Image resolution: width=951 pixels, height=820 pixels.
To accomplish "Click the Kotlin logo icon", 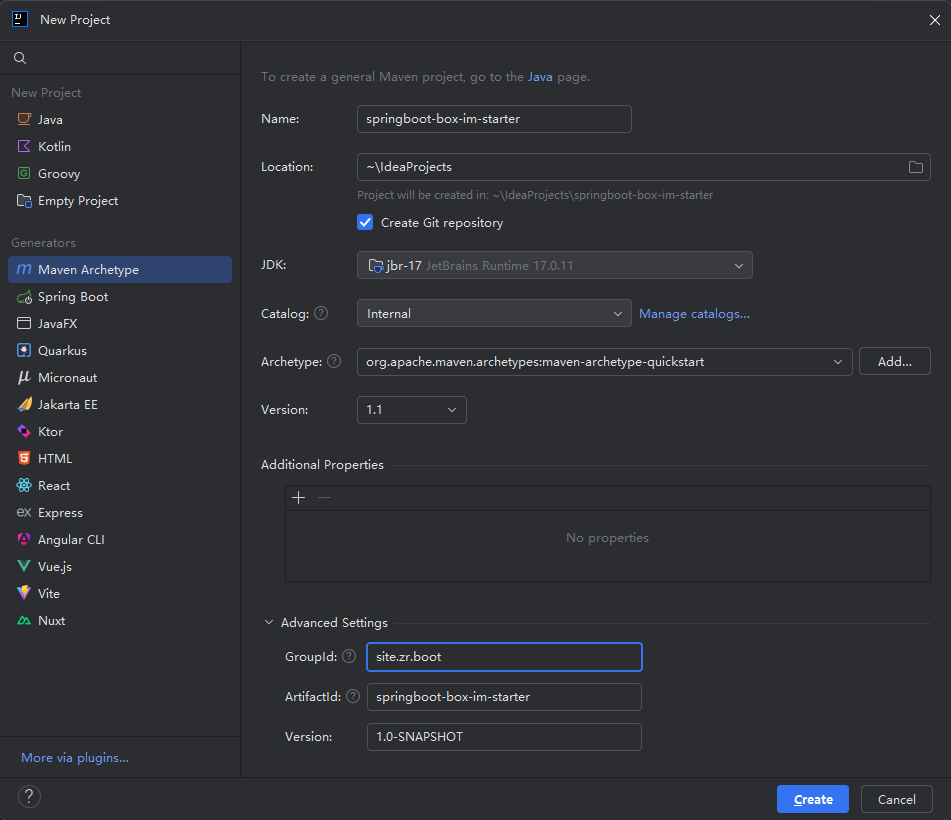I will (24, 146).
